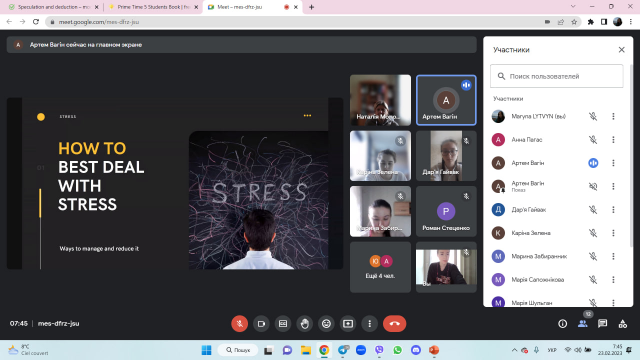Raise hand with the hand icon
This screenshot has height=360, width=640.
click(x=304, y=324)
